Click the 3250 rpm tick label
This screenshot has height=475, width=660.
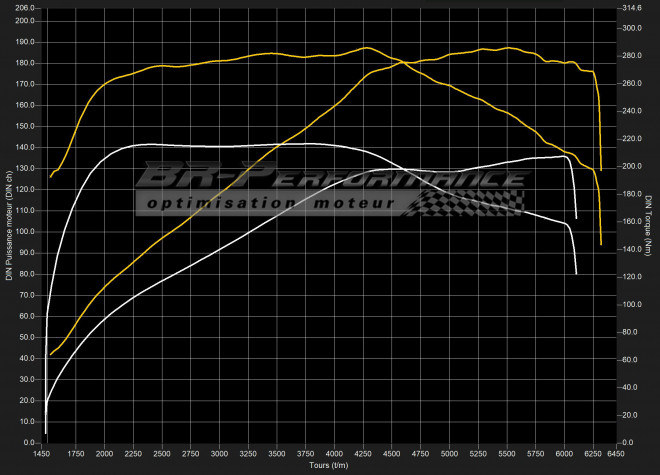click(248, 453)
